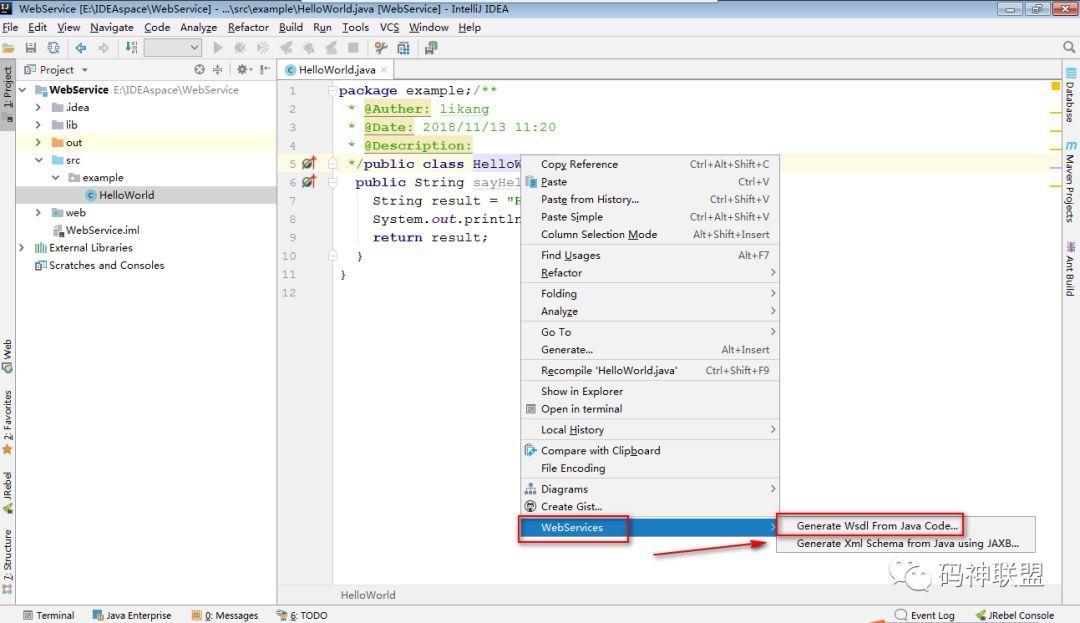Select Compare with Clipboard entry

point(650,450)
